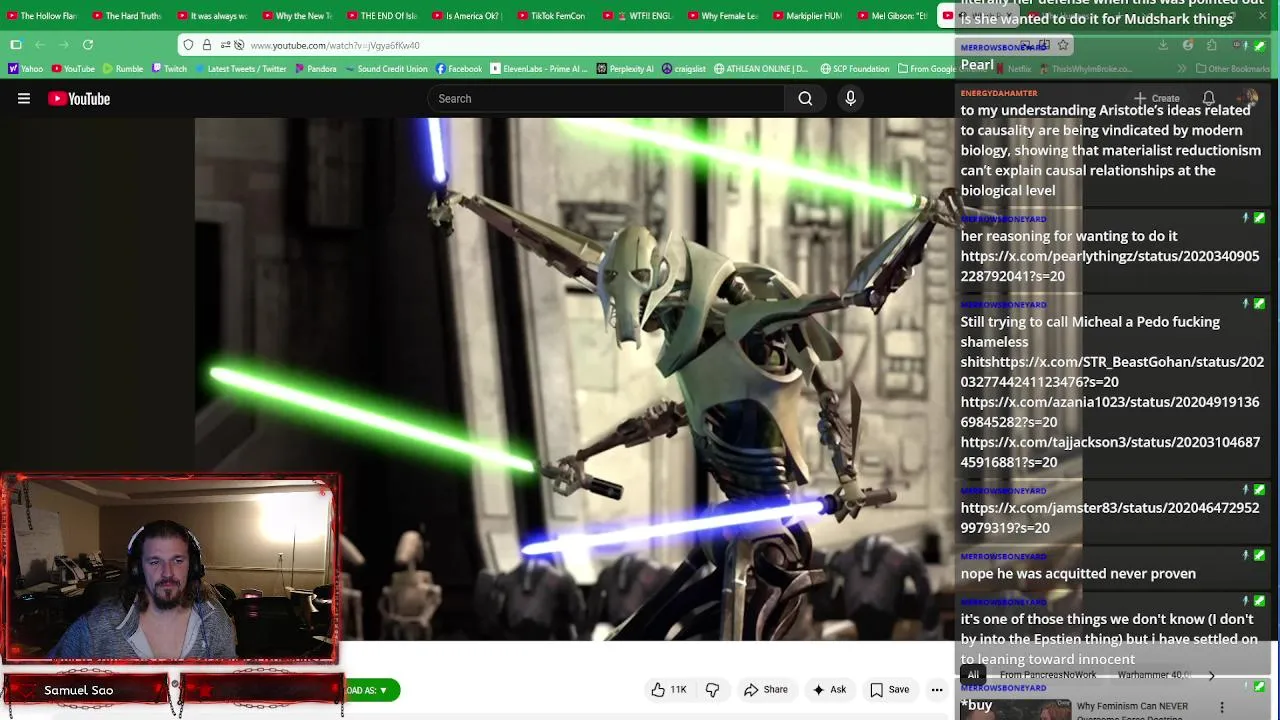1280x720 pixels.
Task: Ask about this video
Action: click(x=829, y=690)
